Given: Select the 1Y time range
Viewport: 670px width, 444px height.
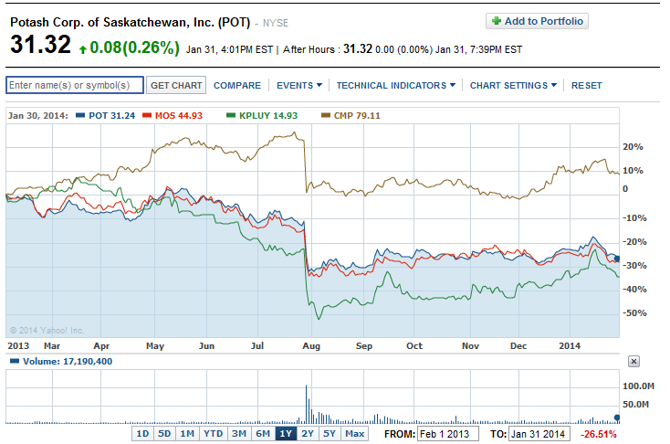Looking at the screenshot, I should (x=286, y=434).
